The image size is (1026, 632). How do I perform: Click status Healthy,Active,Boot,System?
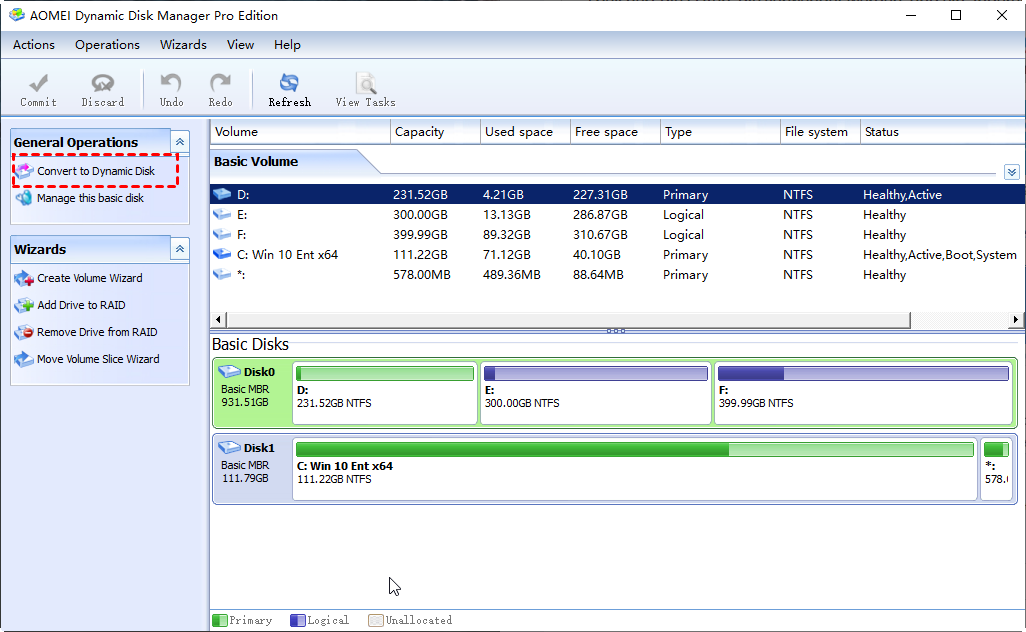(940, 255)
